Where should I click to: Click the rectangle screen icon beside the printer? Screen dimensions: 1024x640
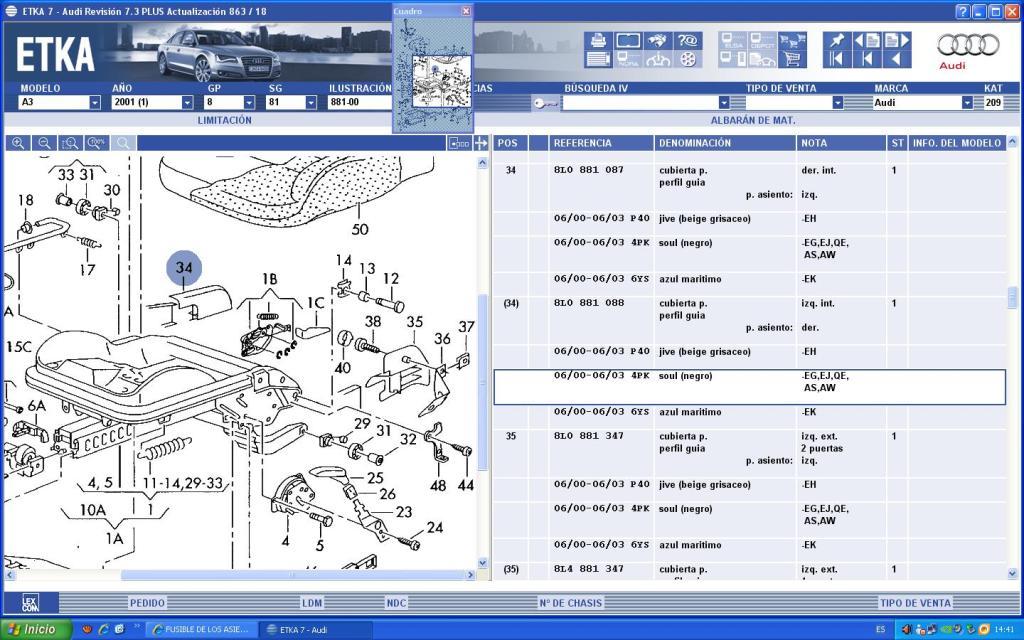[x=628, y=41]
